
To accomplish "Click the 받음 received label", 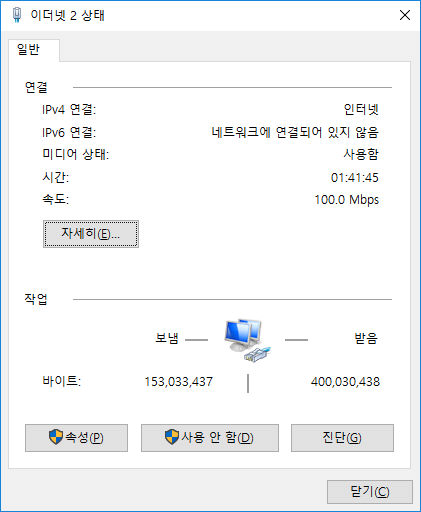I will click(366, 338).
